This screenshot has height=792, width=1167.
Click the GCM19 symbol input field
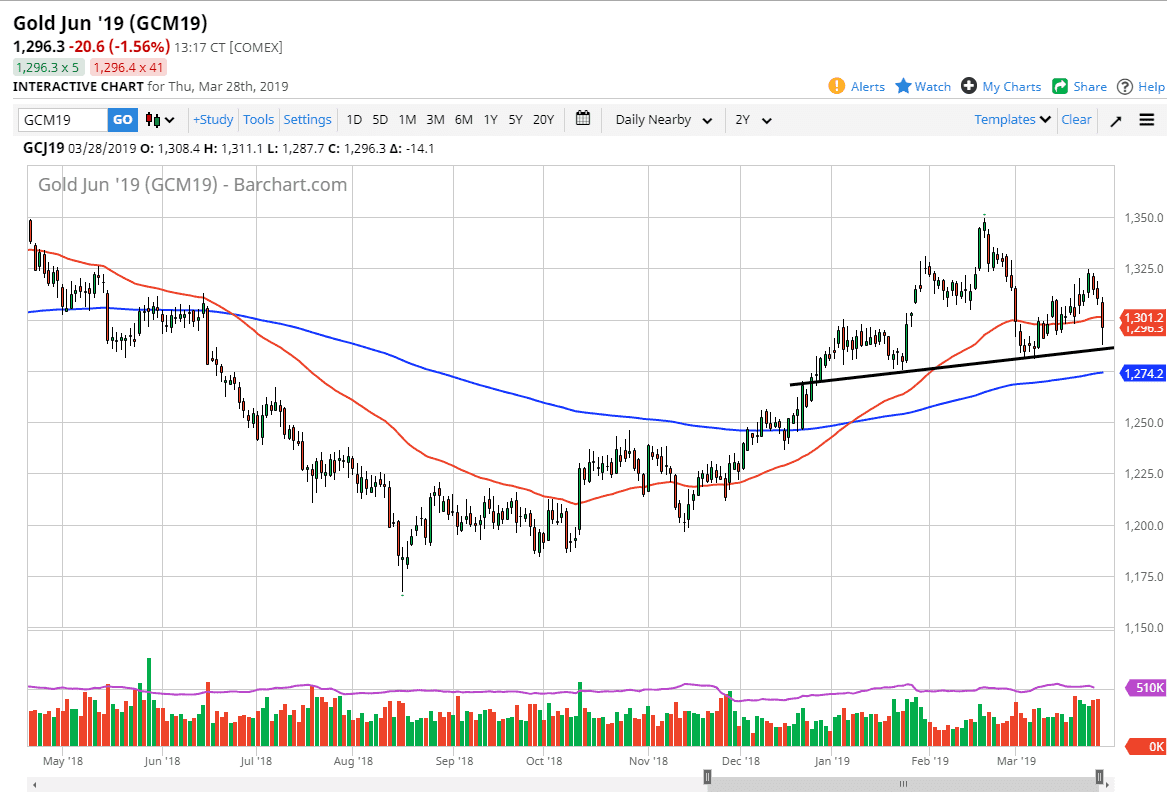[63, 120]
